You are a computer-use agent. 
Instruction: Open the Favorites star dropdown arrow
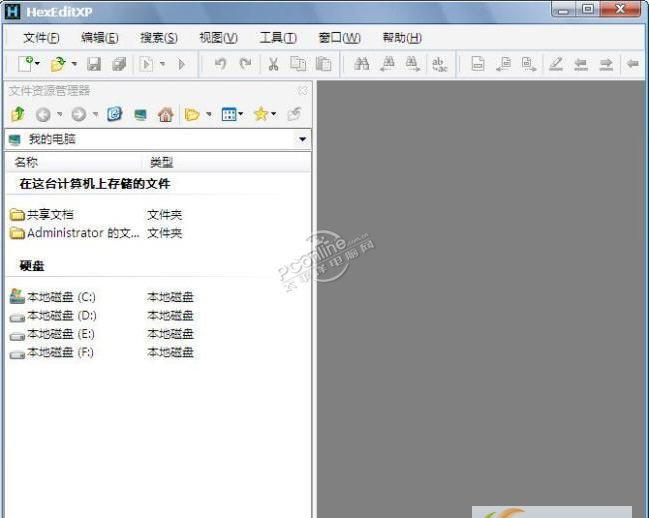coord(273,114)
